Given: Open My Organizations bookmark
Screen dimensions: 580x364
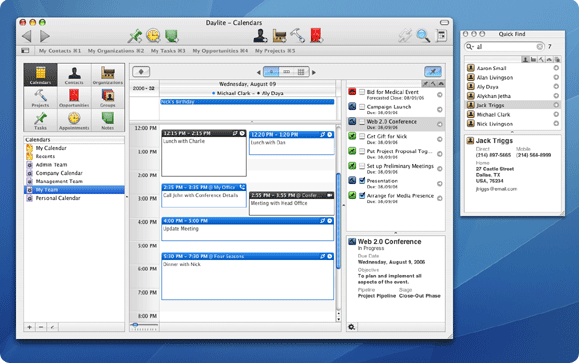Looking at the screenshot, I should pyautogui.click(x=116, y=51).
